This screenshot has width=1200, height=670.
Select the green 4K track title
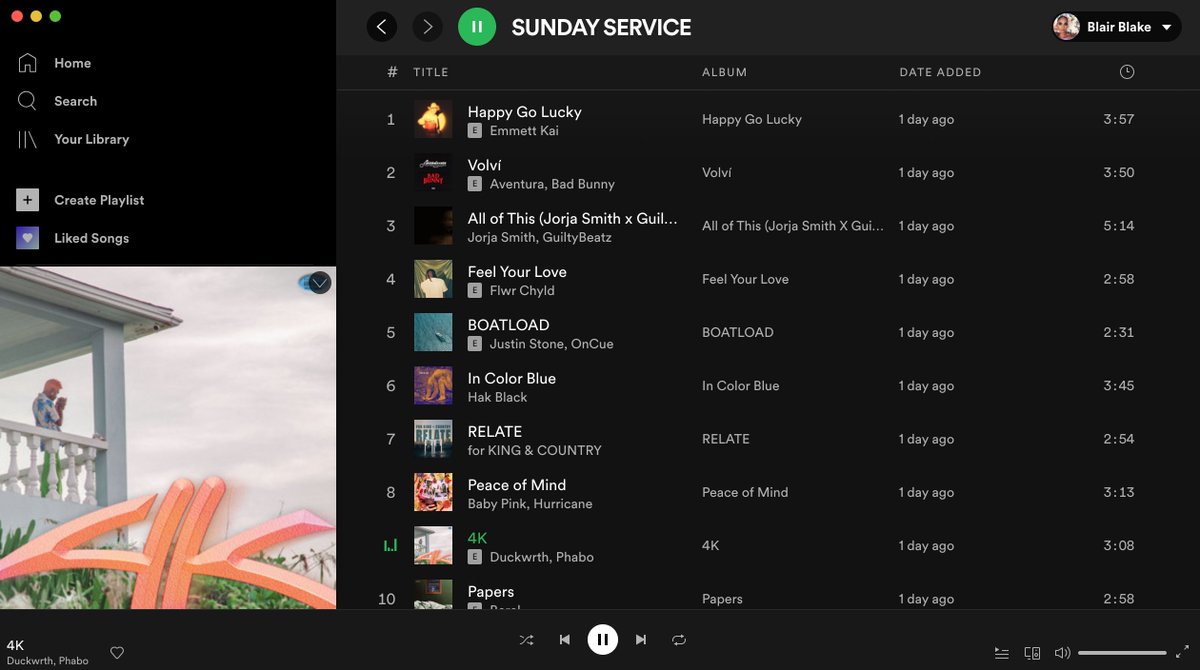[x=478, y=538]
